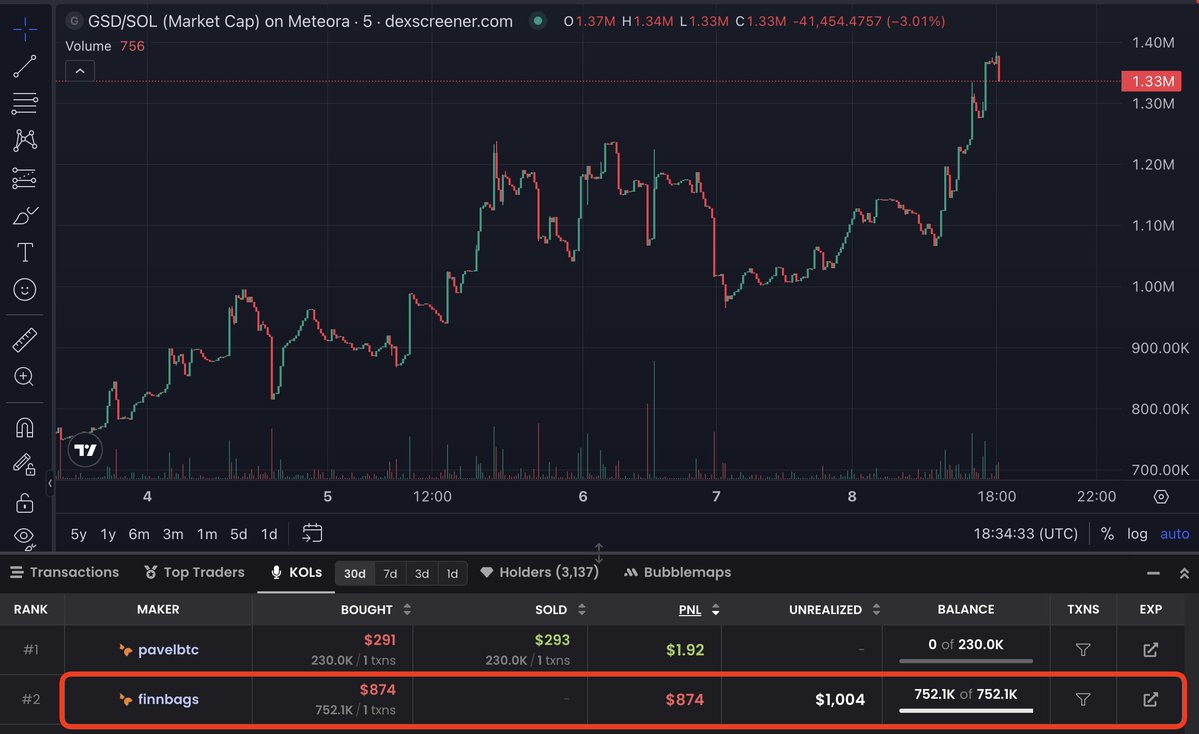Activate the zoom in tool
Image resolution: width=1199 pixels, height=734 pixels.
(x=24, y=376)
